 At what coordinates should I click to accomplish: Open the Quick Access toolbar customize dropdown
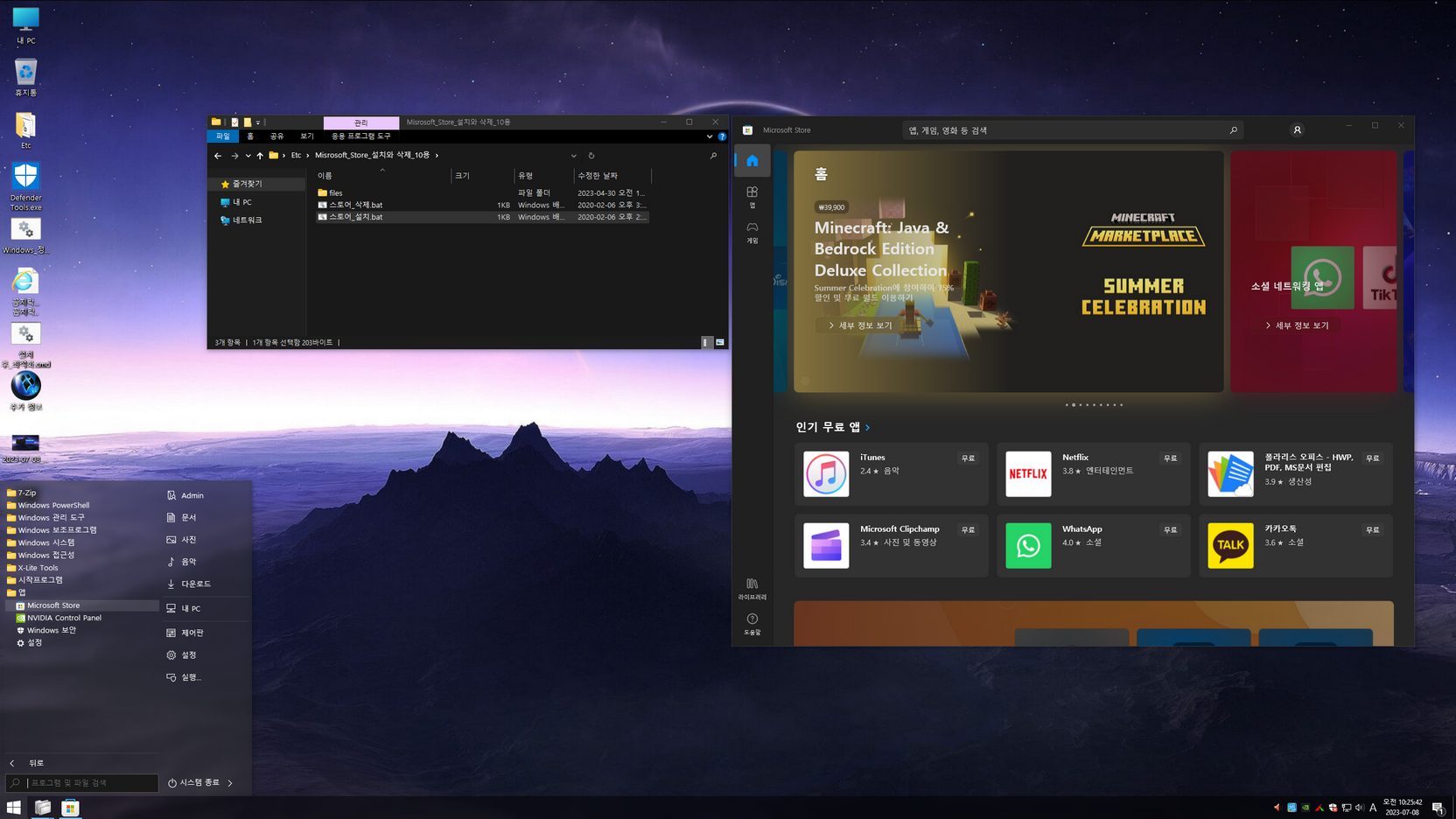tap(258, 122)
